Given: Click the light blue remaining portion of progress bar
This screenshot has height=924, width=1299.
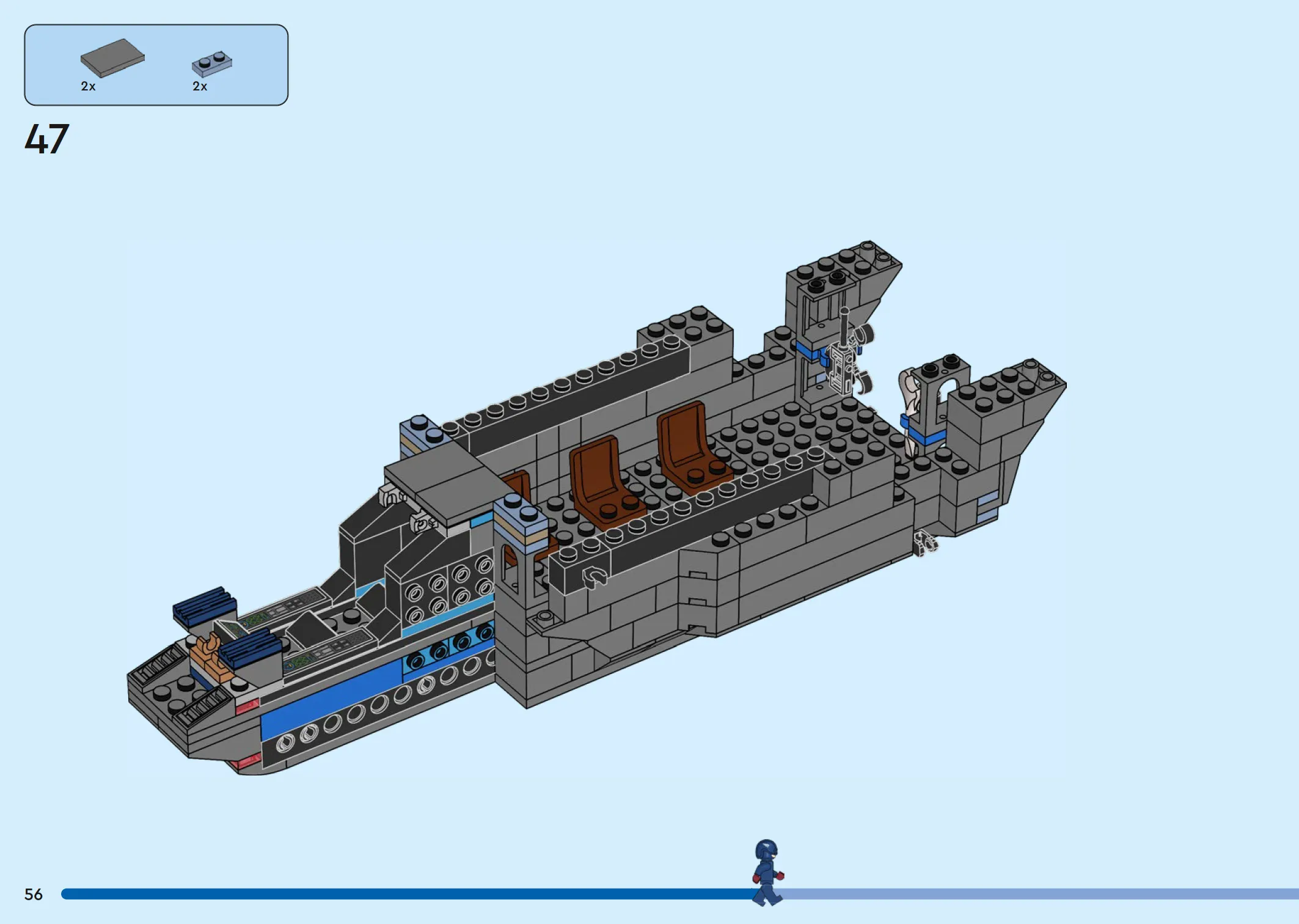Looking at the screenshot, I should pyautogui.click(x=1039, y=894).
